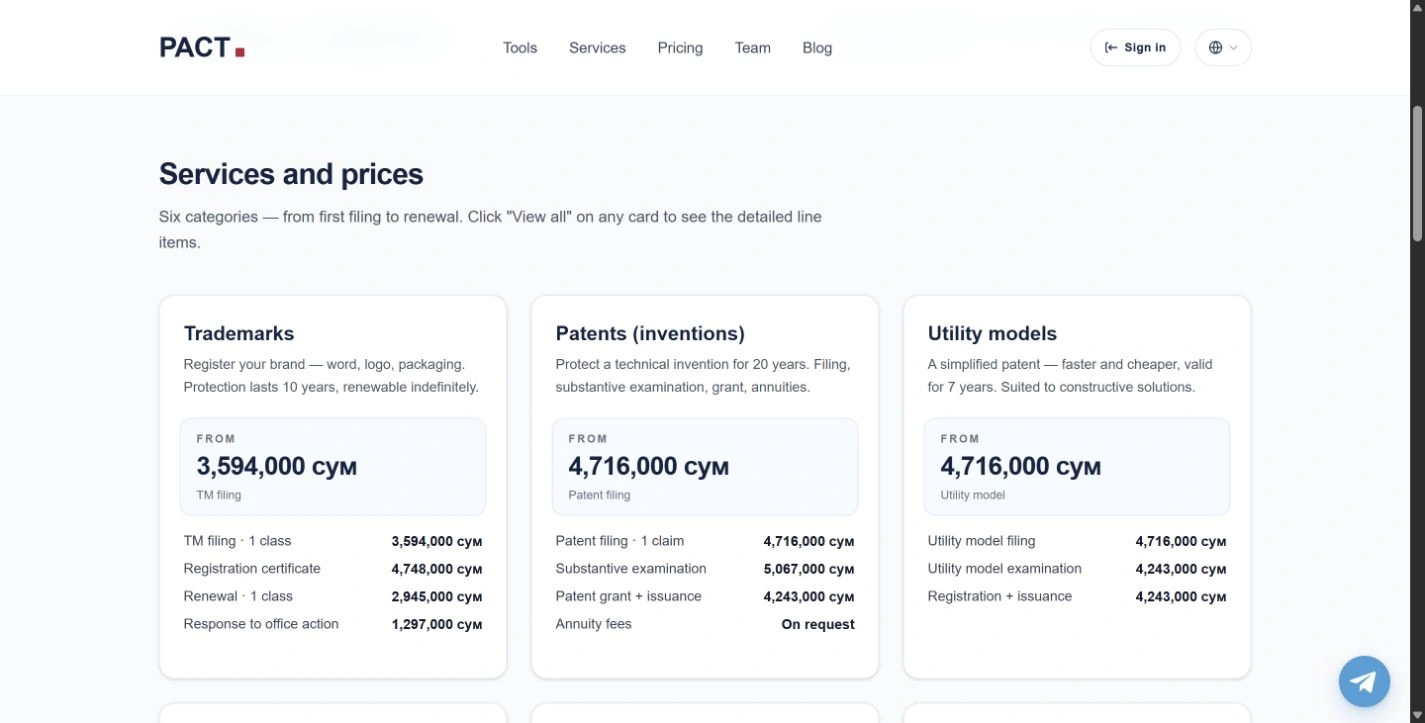Click the Utility model price box
Screen dimensions: 1425x723
(x=1077, y=467)
